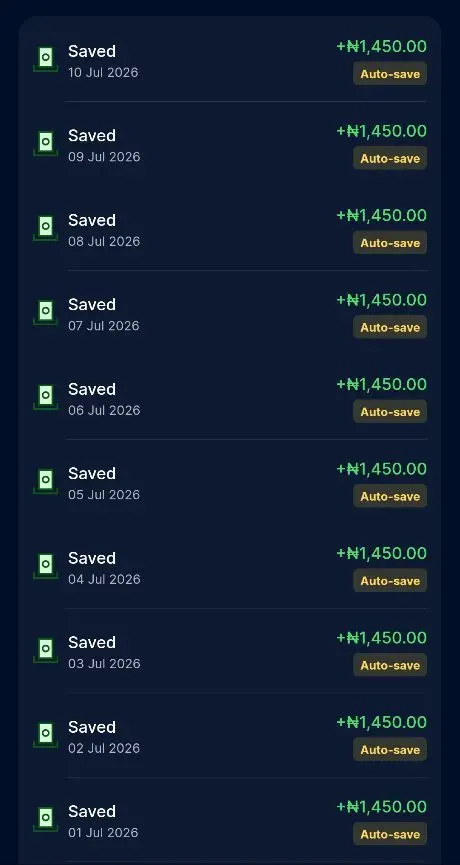Tap the cash icon for 01 Jul 2026
The image size is (460, 865).
[x=46, y=819]
